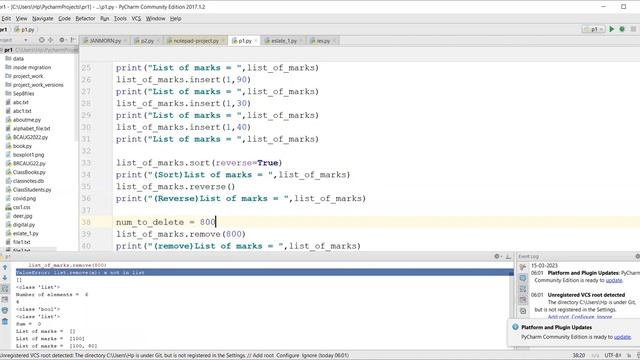The image size is (640, 360).
Task: Open the Code menu
Action: click(x=64, y=18)
